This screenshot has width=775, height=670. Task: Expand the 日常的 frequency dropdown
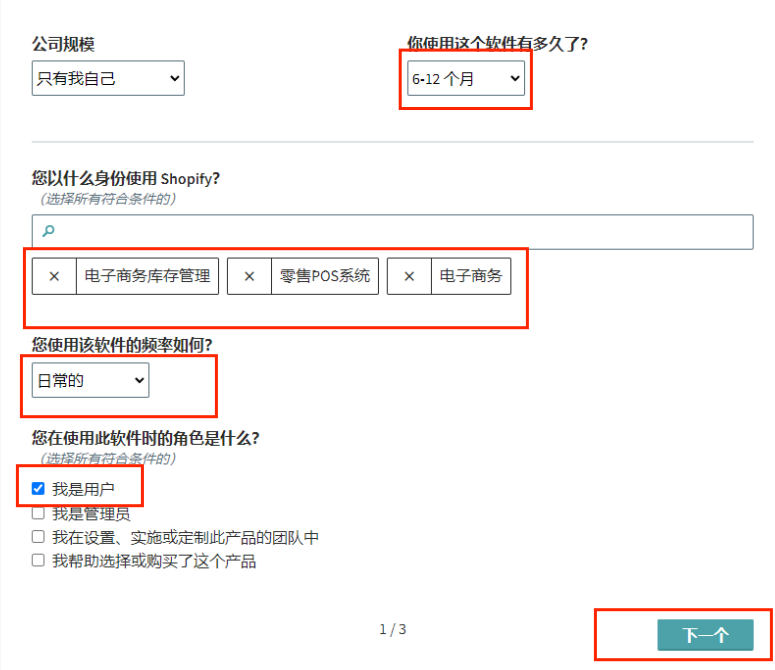tap(90, 380)
